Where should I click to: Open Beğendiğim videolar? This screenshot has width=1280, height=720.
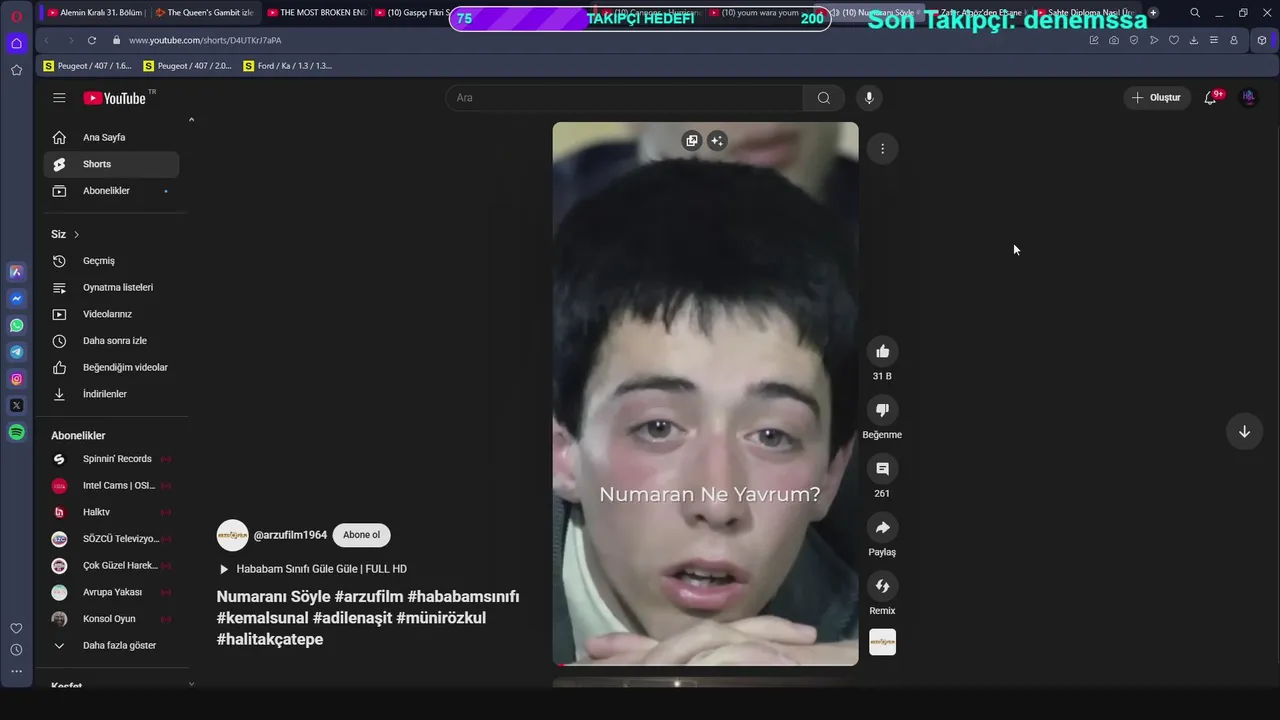tap(111, 367)
